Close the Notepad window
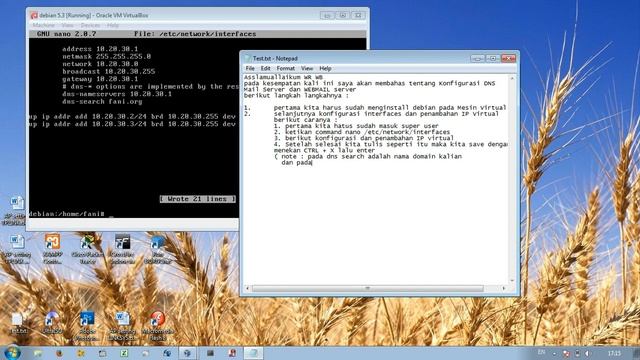Viewport: 640px width, 360px height. coord(508,58)
